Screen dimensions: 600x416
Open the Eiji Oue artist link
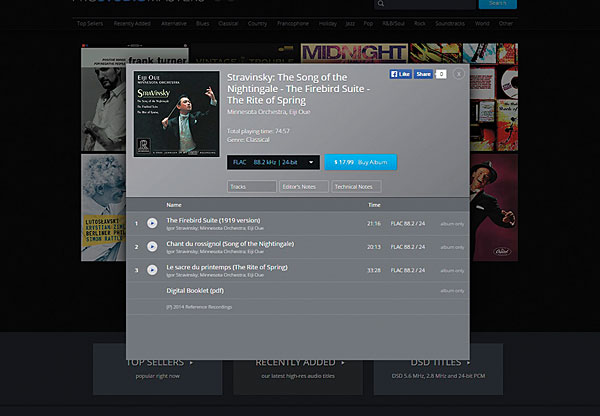tap(300, 112)
